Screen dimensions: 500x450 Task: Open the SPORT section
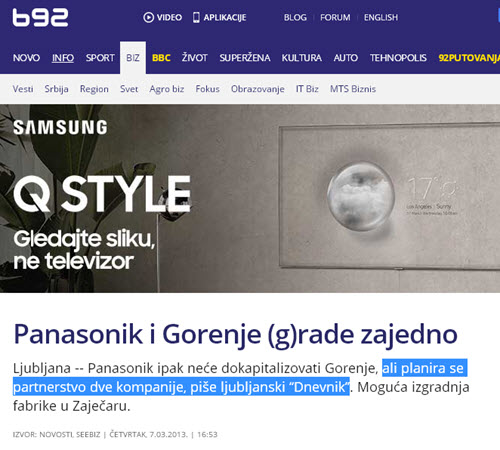[x=100, y=58]
